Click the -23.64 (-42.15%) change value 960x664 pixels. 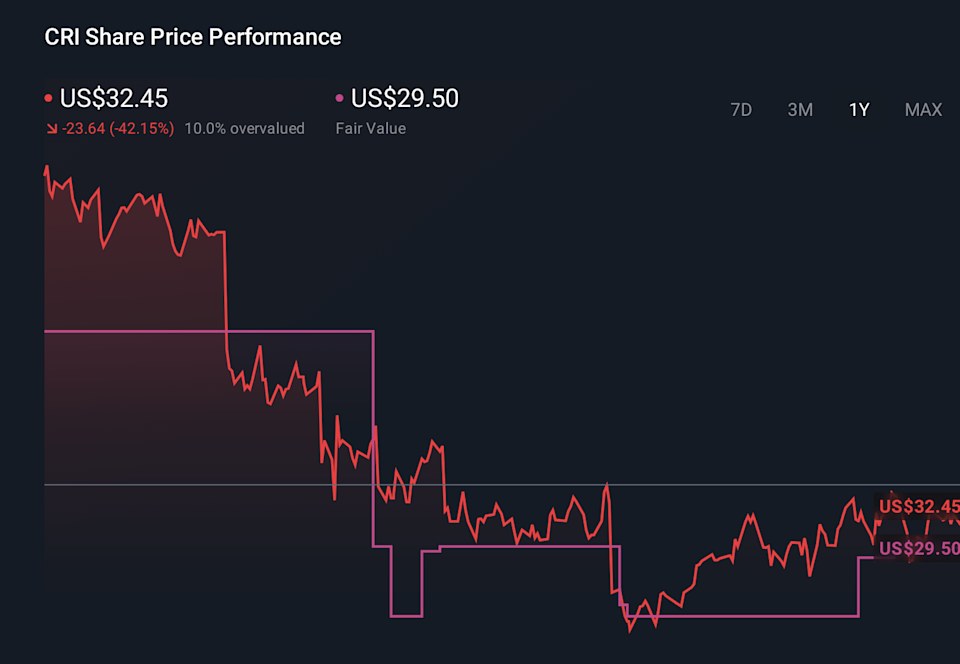118,129
